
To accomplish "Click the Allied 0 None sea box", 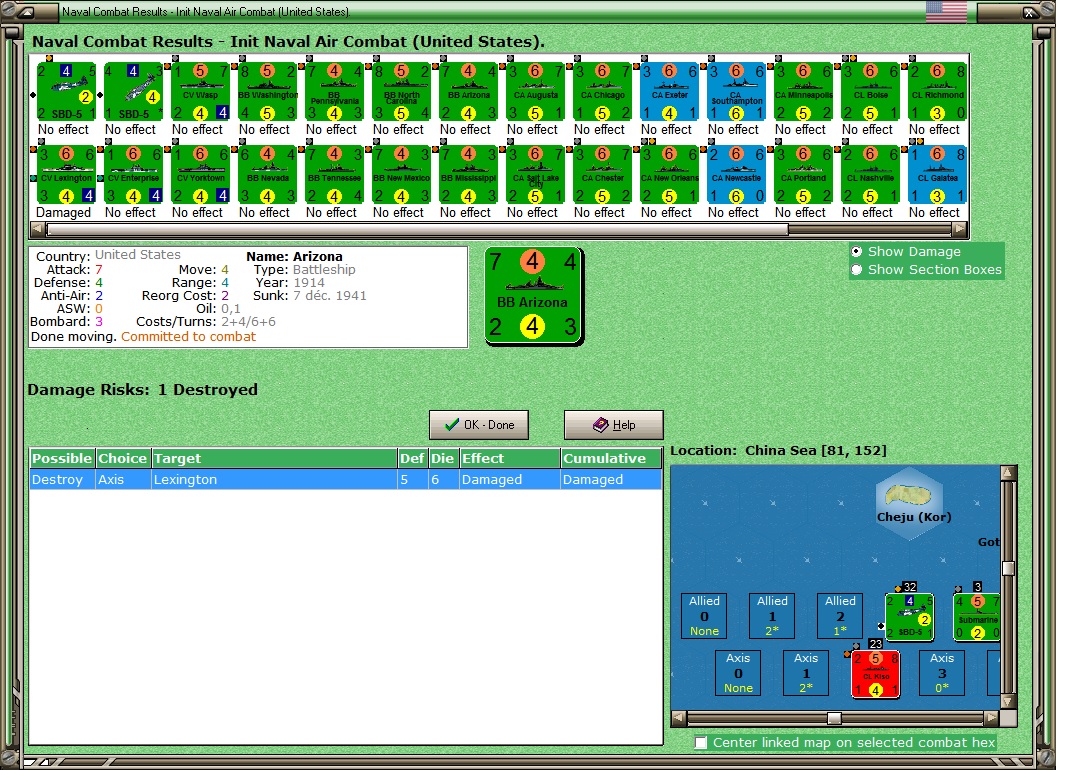I will 704,616.
